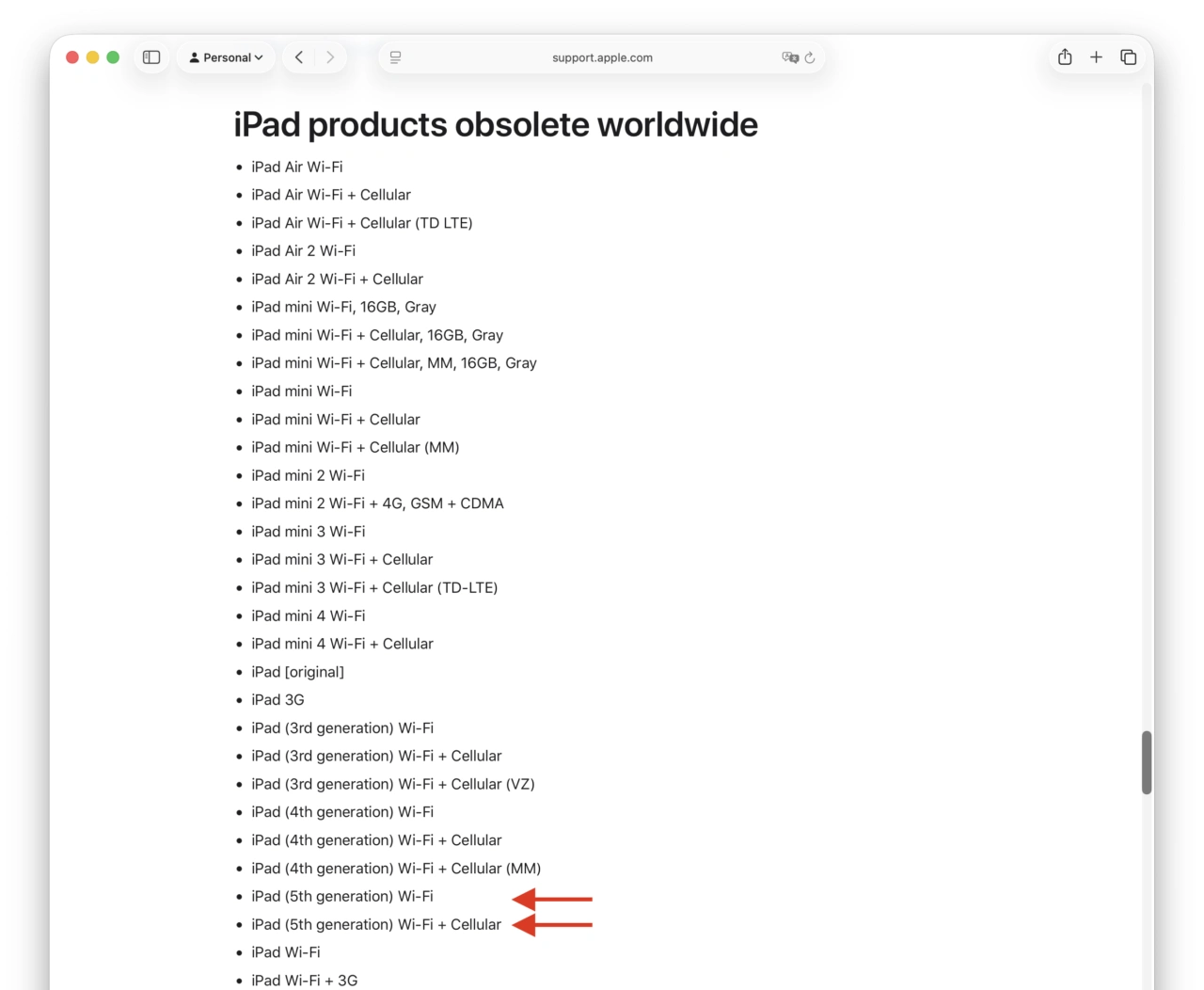Viewport: 1204px width, 990px height.
Task: Click the translate page icon
Action: pos(790,57)
